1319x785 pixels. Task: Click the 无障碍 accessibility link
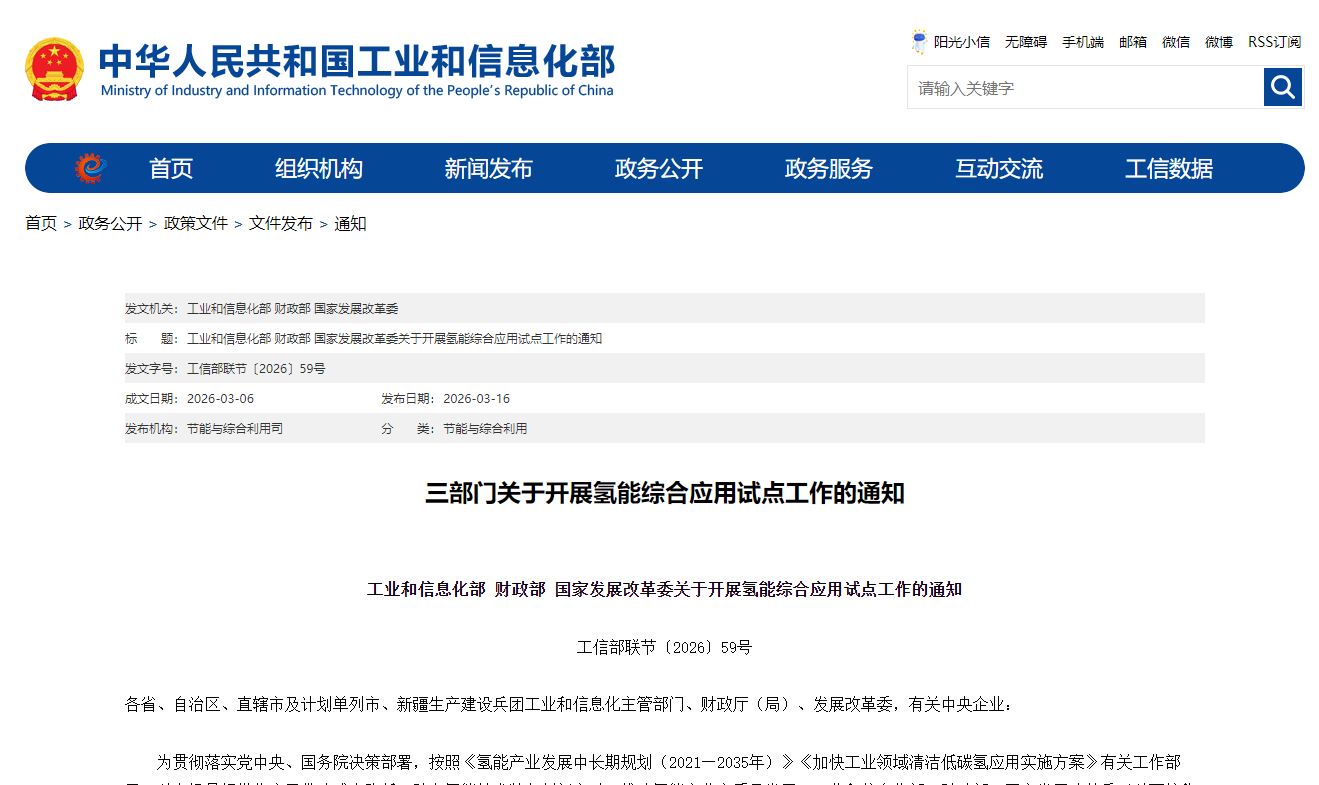click(x=1025, y=42)
